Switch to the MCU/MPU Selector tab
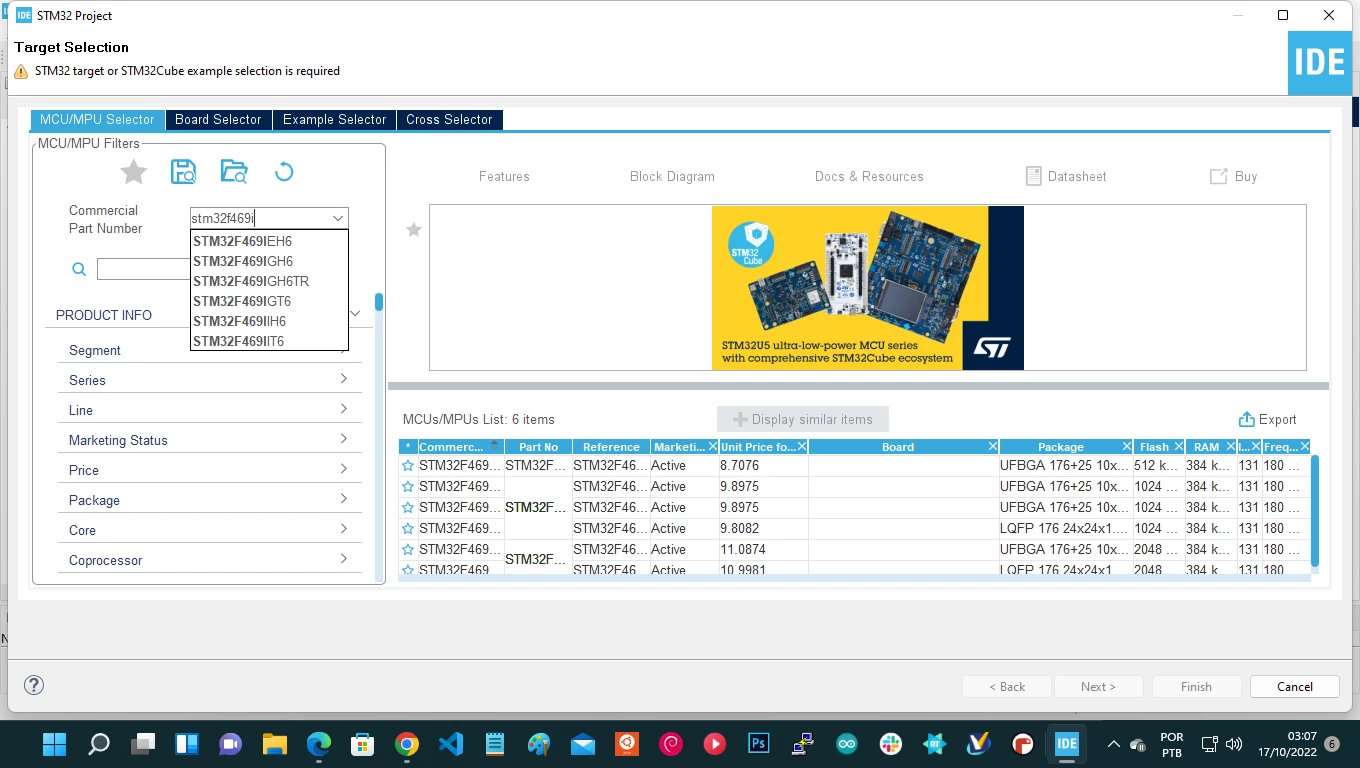The image size is (1360, 768). click(x=98, y=120)
